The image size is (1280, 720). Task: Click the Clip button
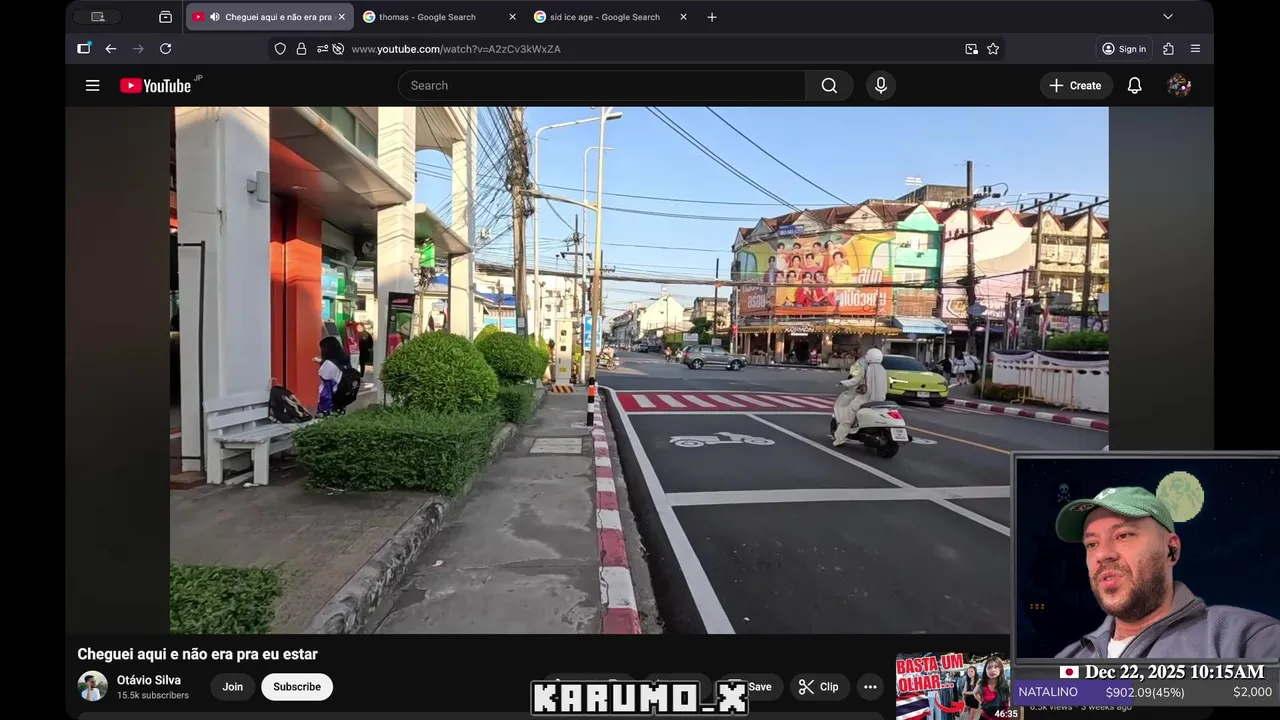(819, 687)
